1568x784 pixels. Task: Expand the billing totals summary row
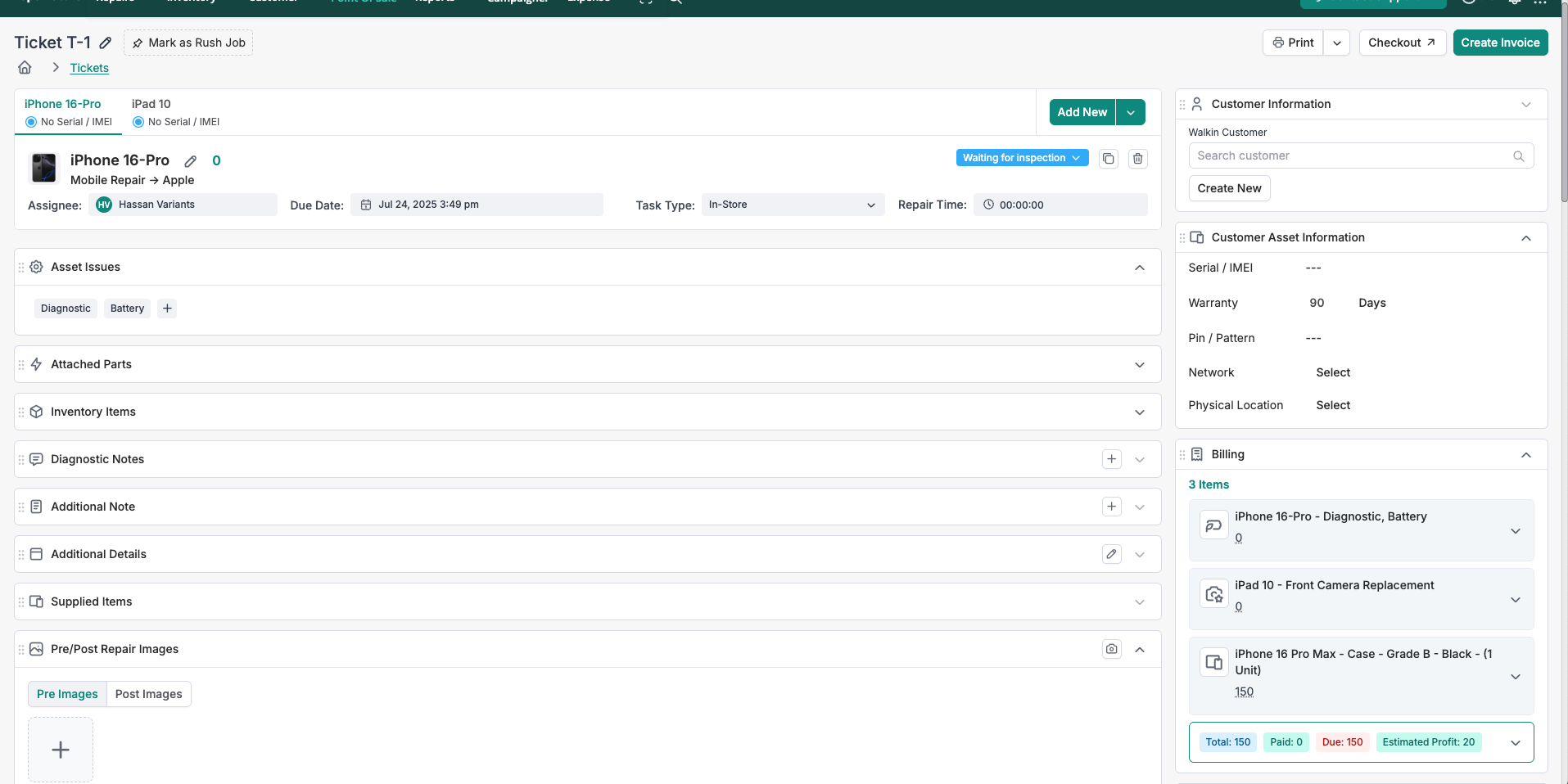click(1515, 742)
